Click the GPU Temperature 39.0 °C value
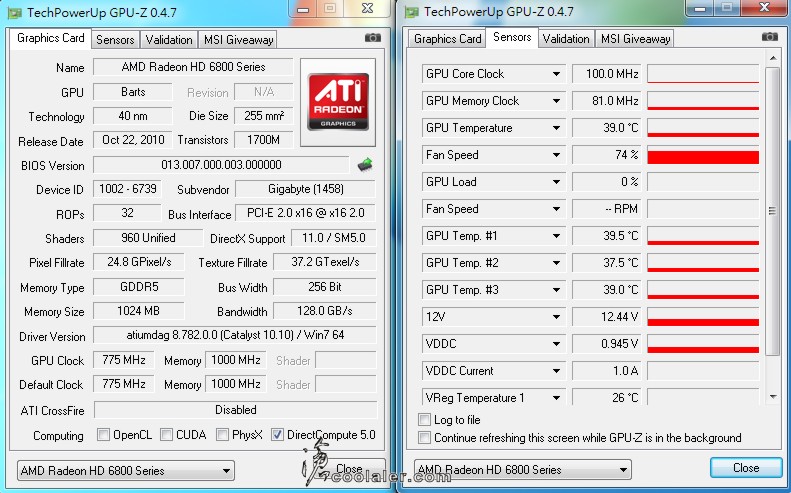The image size is (791, 493). (x=607, y=128)
